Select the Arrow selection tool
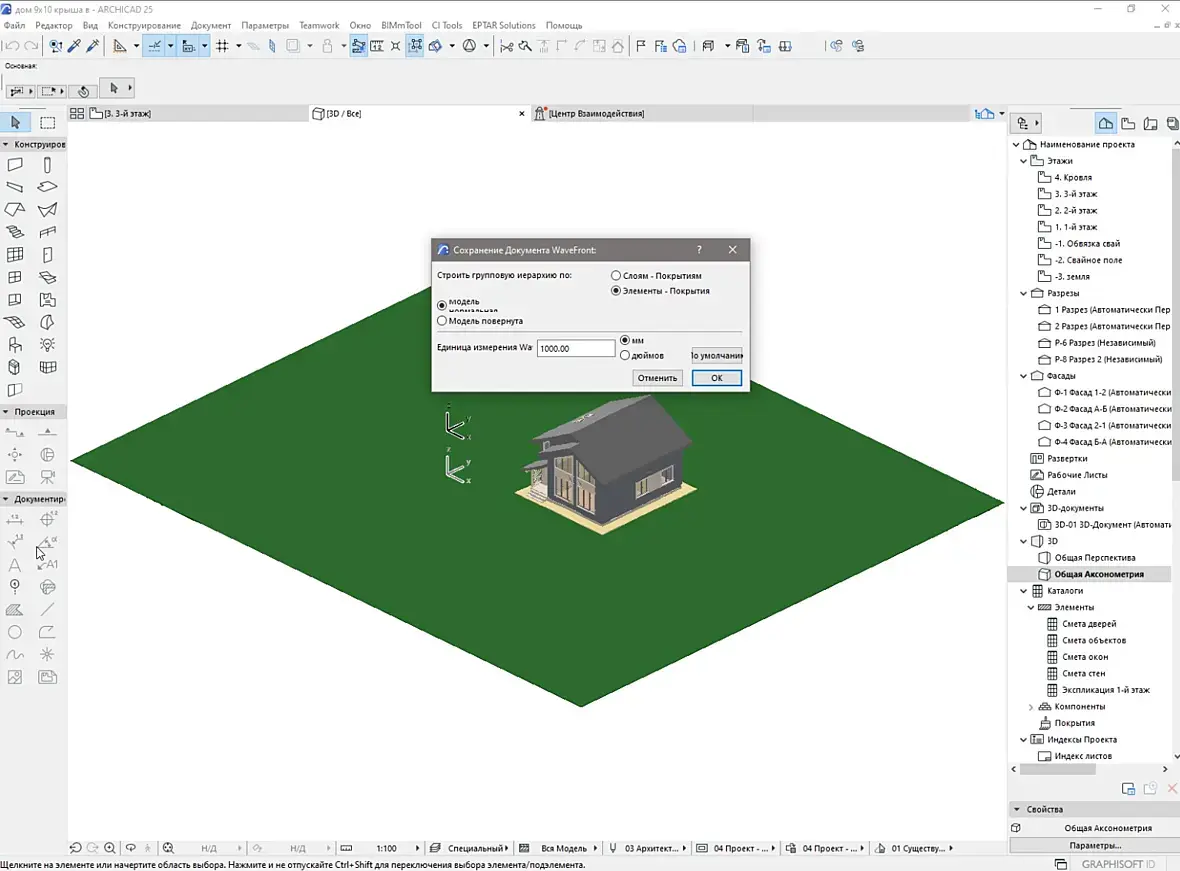The height and width of the screenshot is (871, 1180). pos(15,123)
